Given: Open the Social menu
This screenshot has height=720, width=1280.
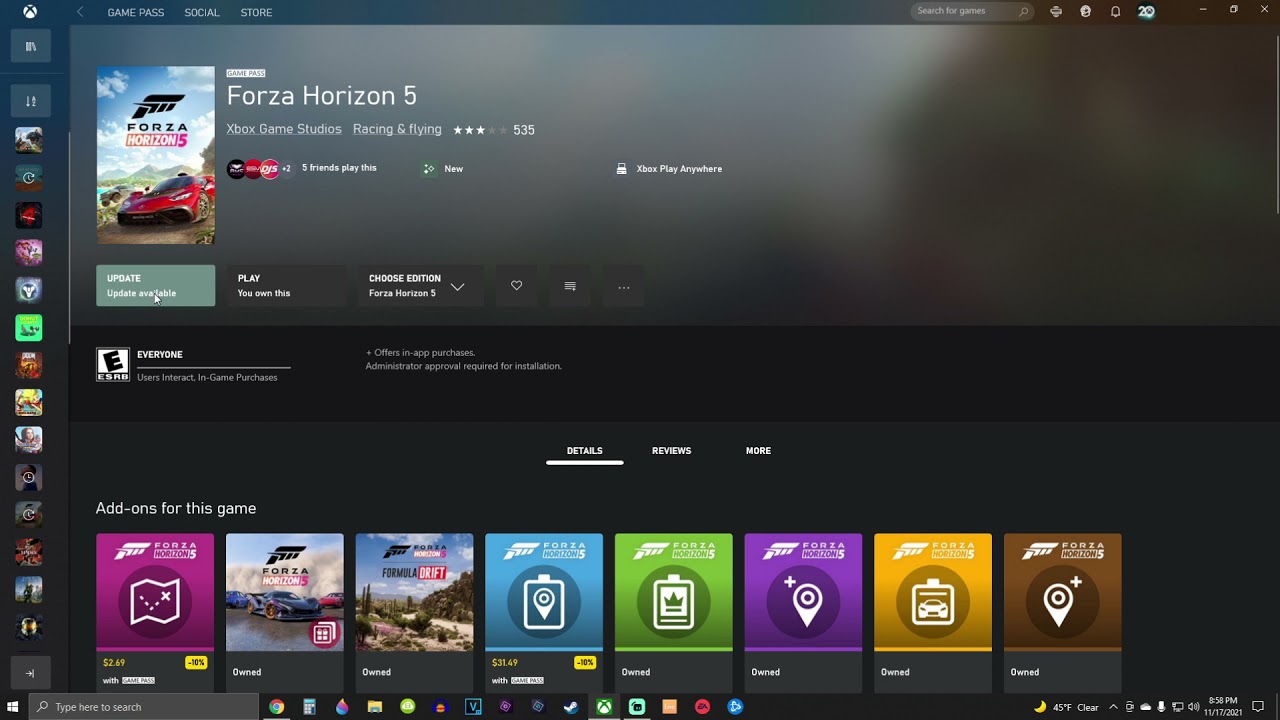Looking at the screenshot, I should pyautogui.click(x=202, y=12).
